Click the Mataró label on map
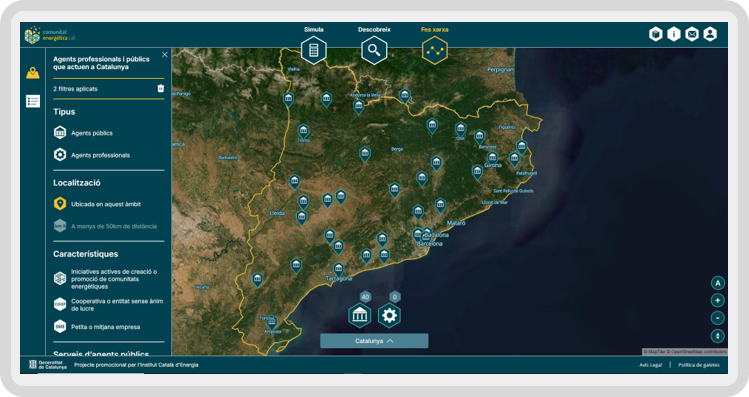Screen dimensions: 749x397 coord(456,223)
